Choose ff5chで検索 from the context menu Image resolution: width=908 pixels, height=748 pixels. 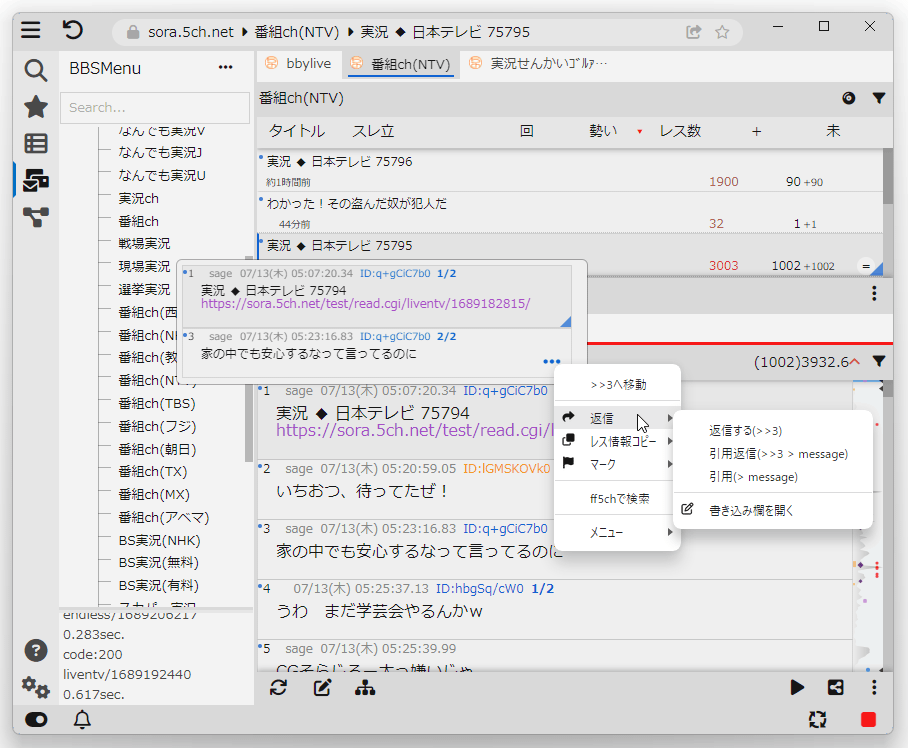pos(617,498)
